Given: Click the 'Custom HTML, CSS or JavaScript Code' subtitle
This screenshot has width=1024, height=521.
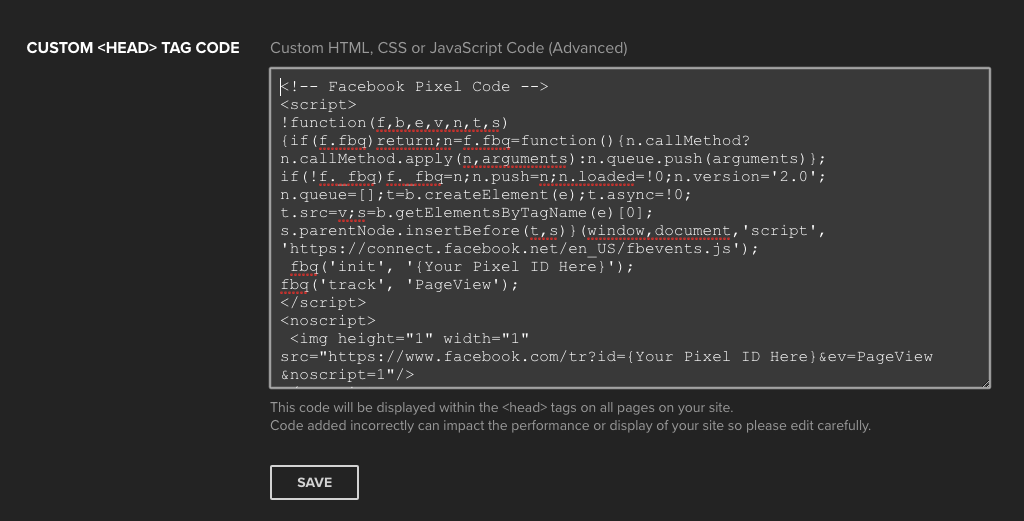Looking at the screenshot, I should tap(448, 48).
